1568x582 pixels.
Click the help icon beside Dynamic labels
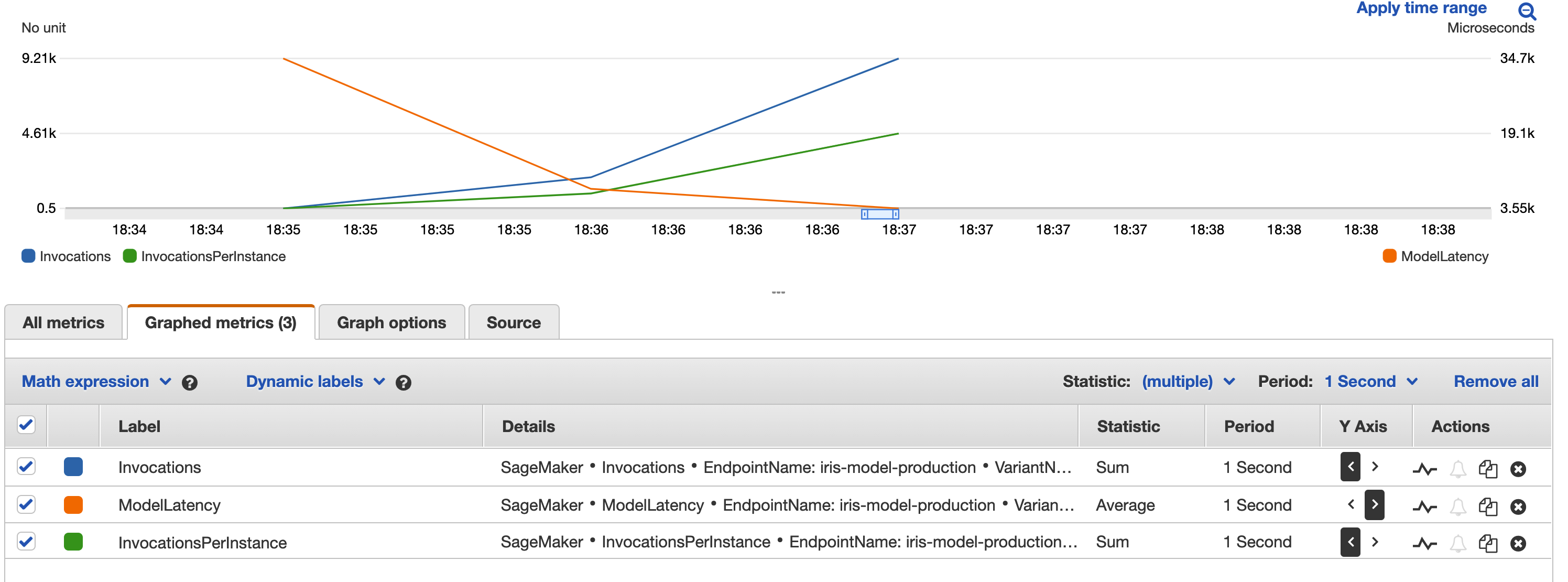coord(403,382)
